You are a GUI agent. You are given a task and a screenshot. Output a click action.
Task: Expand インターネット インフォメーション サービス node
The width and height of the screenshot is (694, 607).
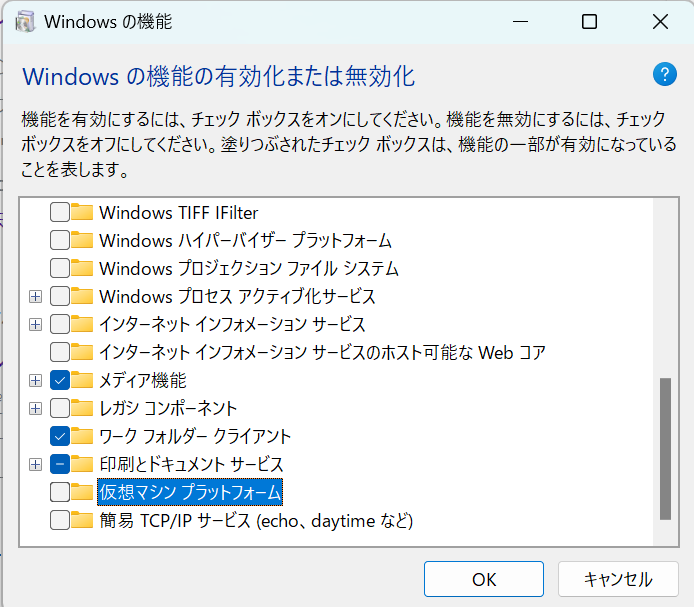click(35, 325)
